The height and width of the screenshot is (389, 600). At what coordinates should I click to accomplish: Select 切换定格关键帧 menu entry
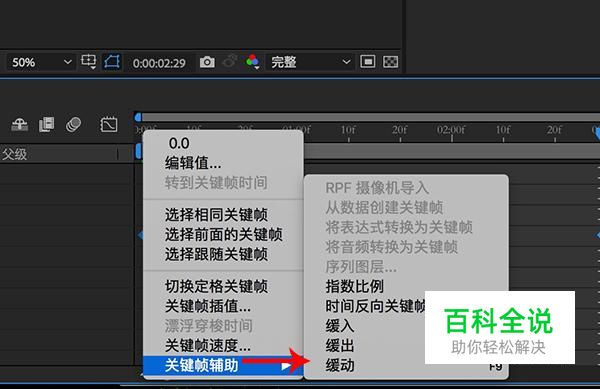[223, 286]
